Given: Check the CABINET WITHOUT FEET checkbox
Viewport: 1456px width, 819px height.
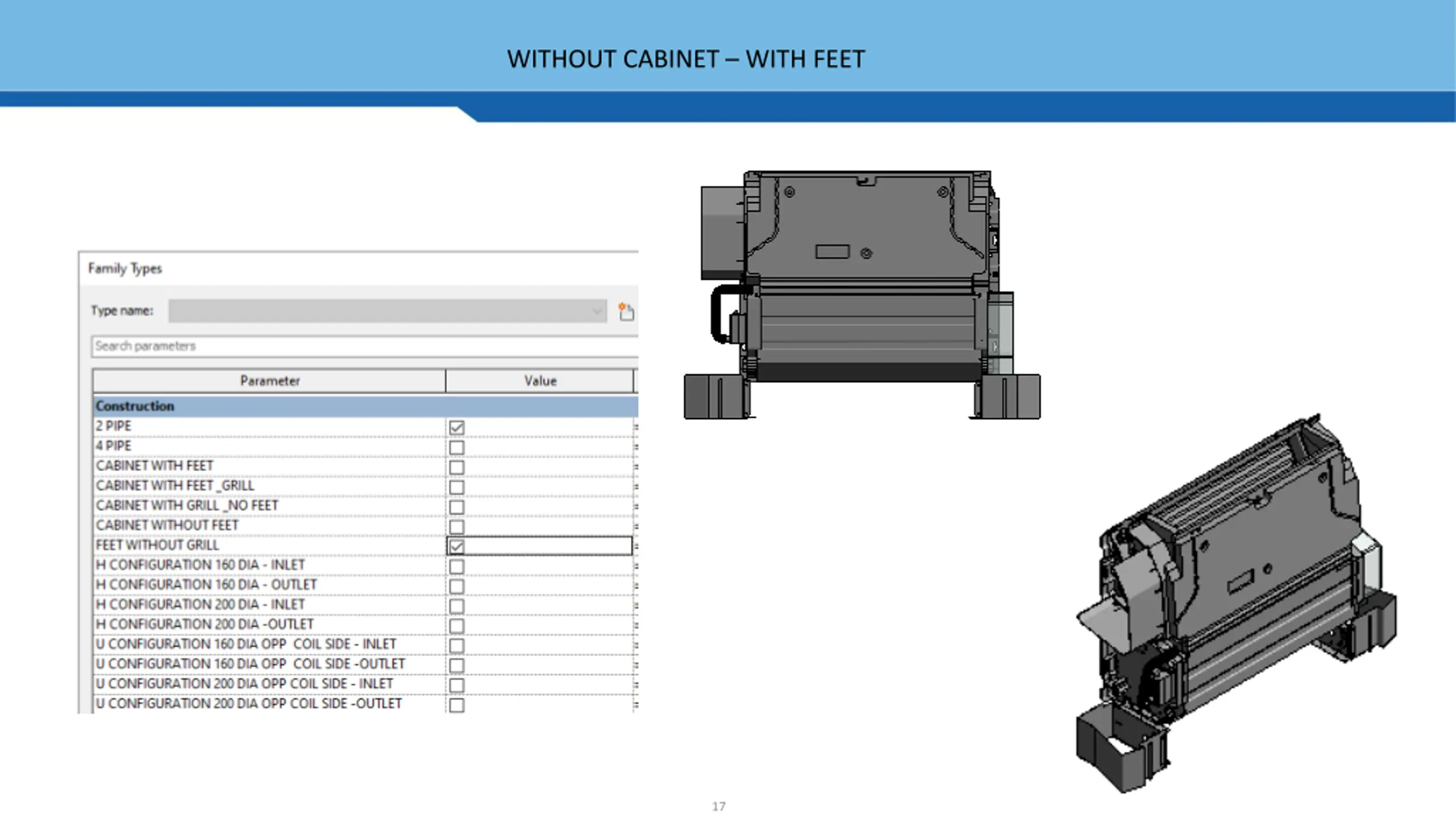Looking at the screenshot, I should coord(457,527).
